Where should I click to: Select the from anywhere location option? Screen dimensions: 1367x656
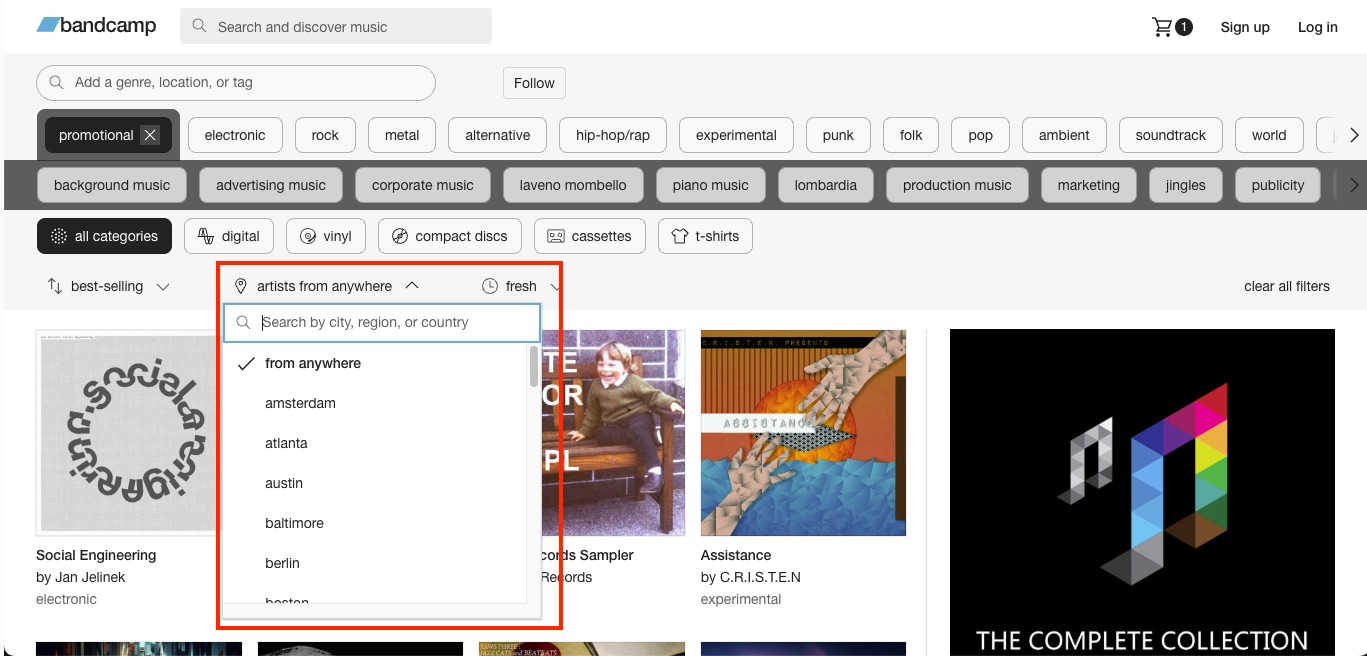tap(312, 363)
